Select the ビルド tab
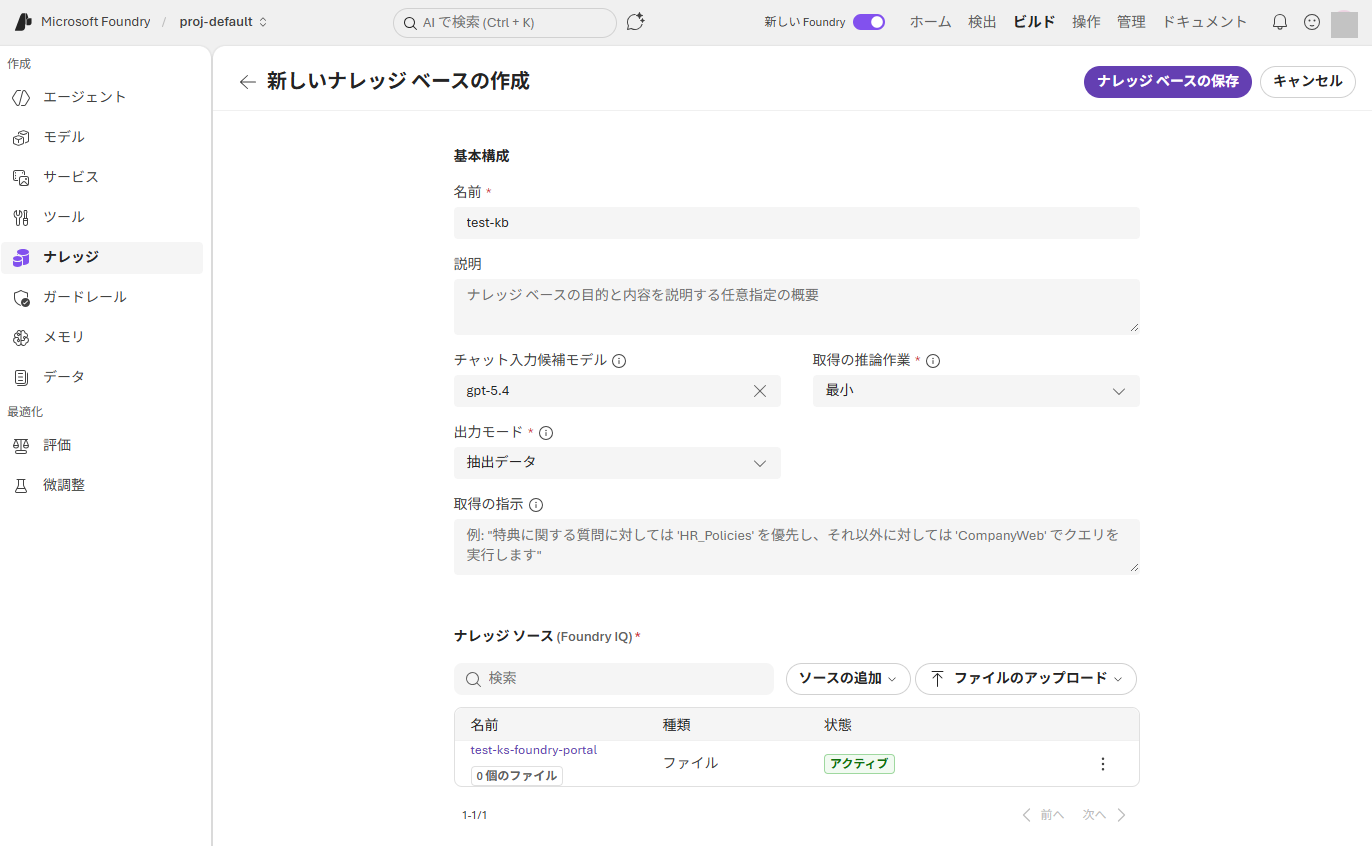 pyautogui.click(x=1034, y=22)
